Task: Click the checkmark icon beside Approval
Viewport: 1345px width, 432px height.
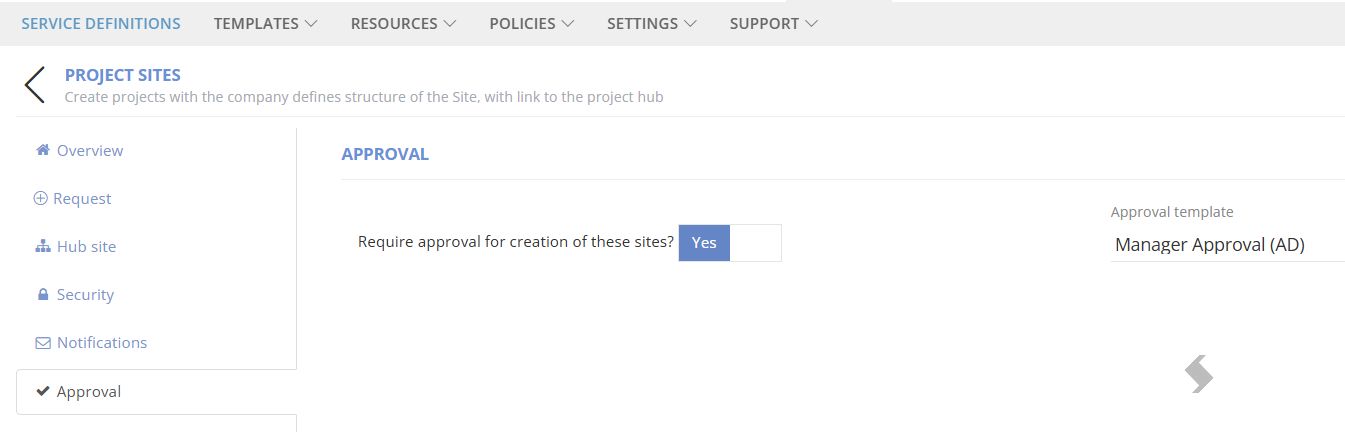Action: 43,391
